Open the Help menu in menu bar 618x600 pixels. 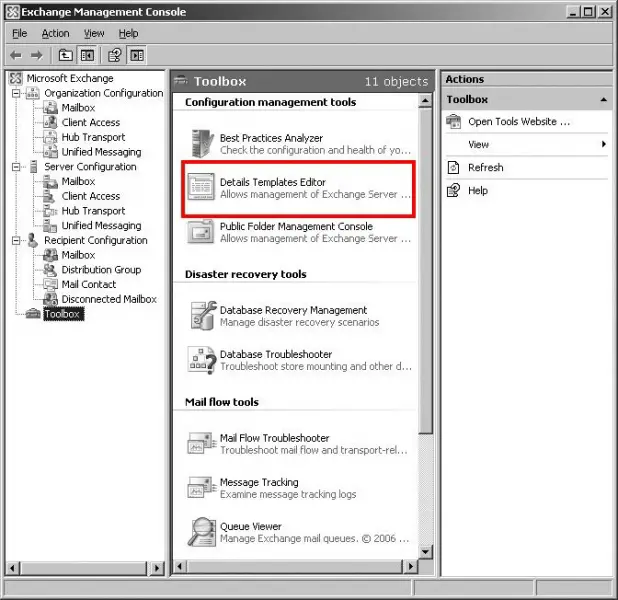pos(128,34)
